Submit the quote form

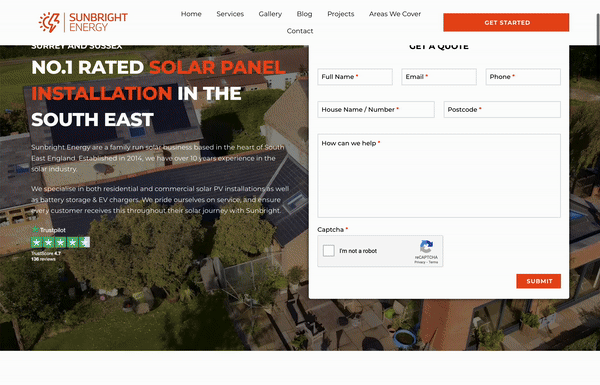click(538, 281)
